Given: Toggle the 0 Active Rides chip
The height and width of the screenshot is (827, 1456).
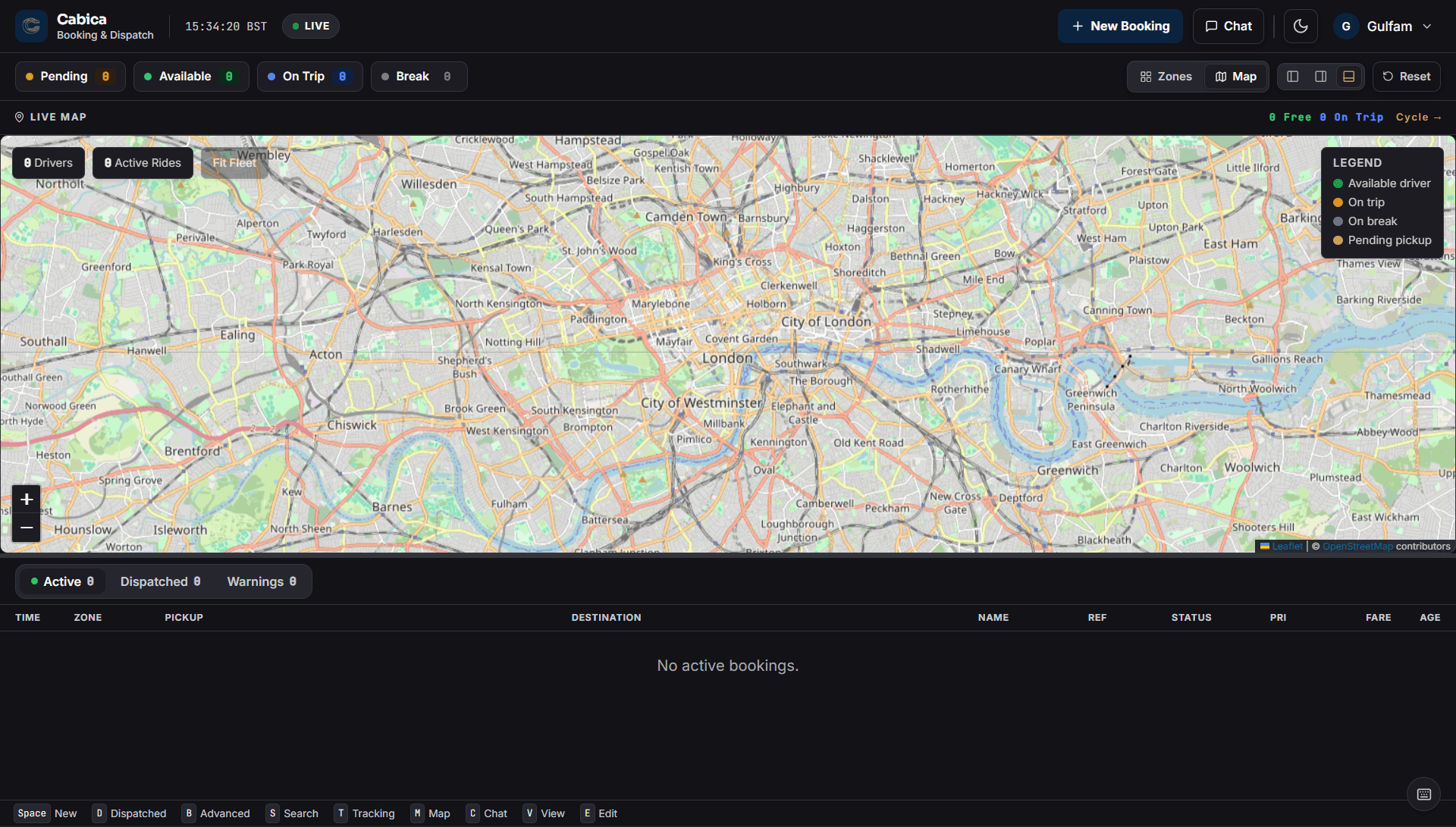Looking at the screenshot, I should [143, 163].
